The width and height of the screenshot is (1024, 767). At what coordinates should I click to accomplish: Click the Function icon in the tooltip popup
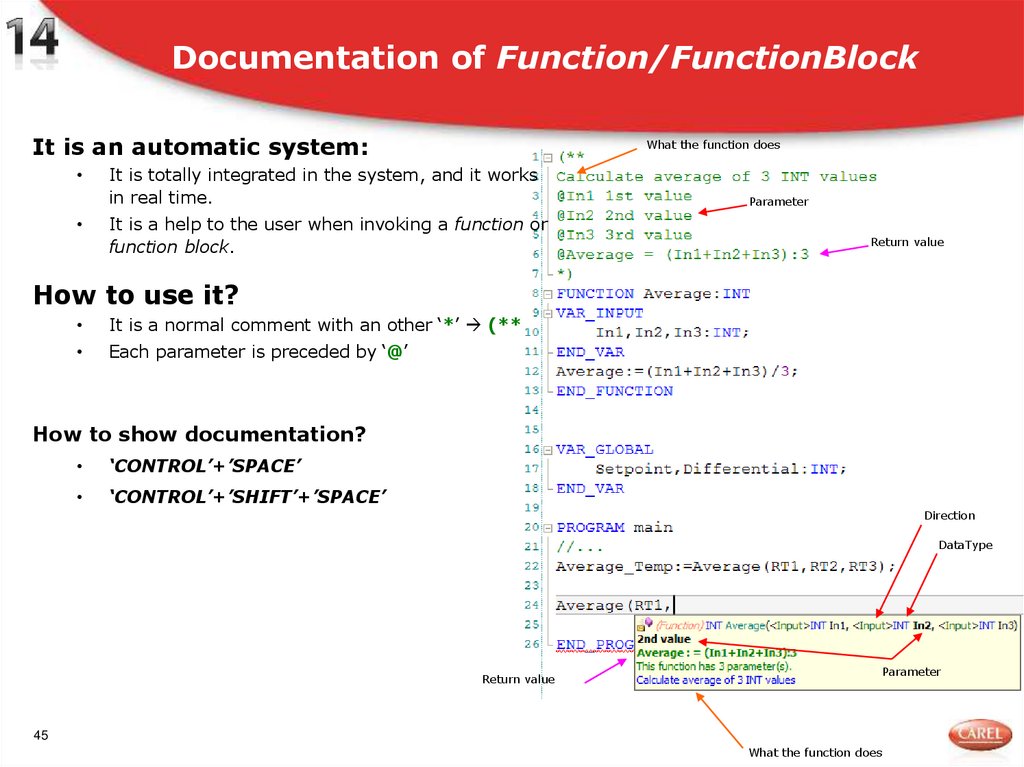click(679, 625)
